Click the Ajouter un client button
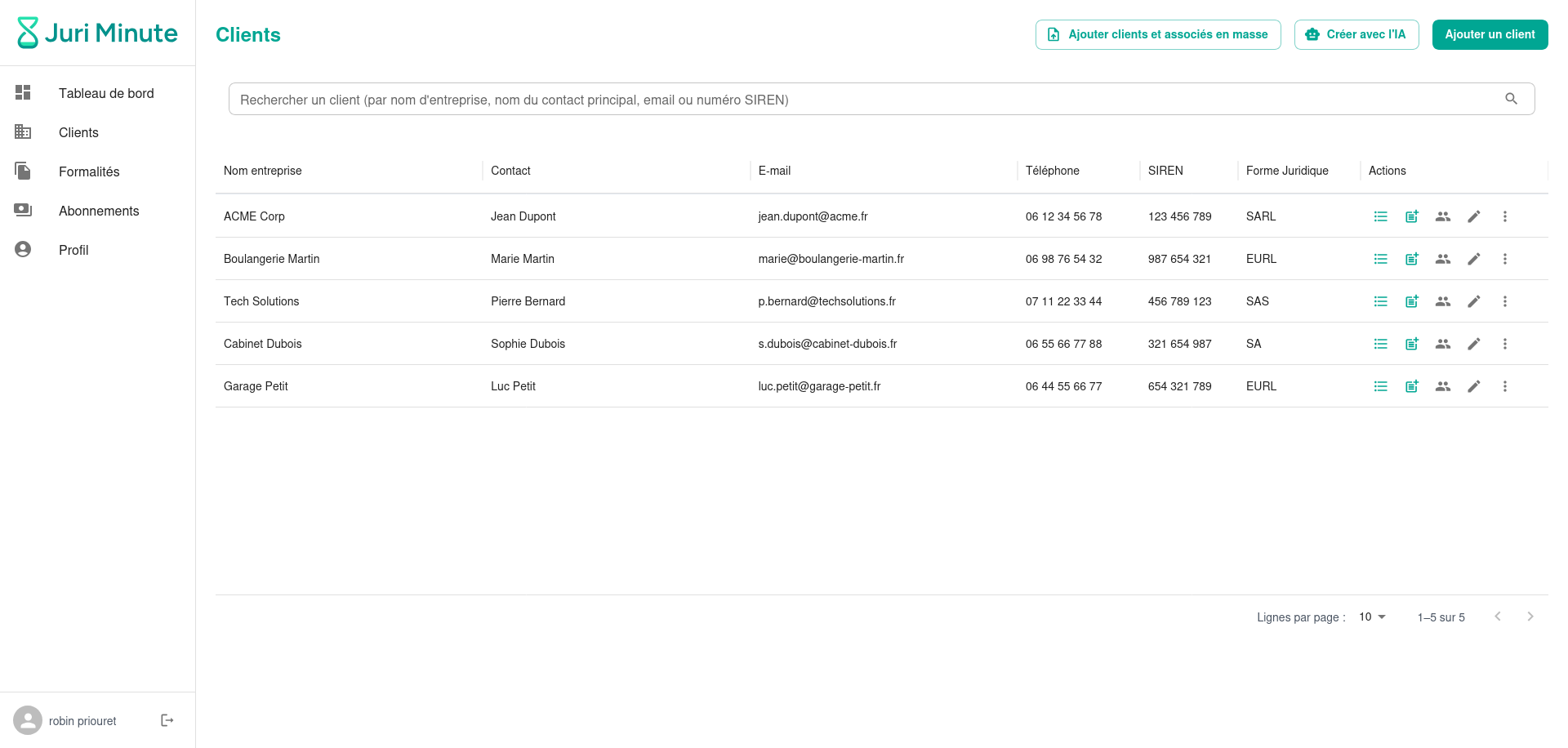 (1490, 34)
